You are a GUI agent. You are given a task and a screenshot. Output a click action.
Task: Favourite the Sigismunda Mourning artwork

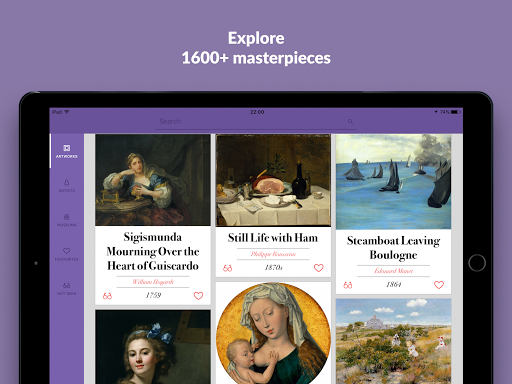tap(198, 296)
